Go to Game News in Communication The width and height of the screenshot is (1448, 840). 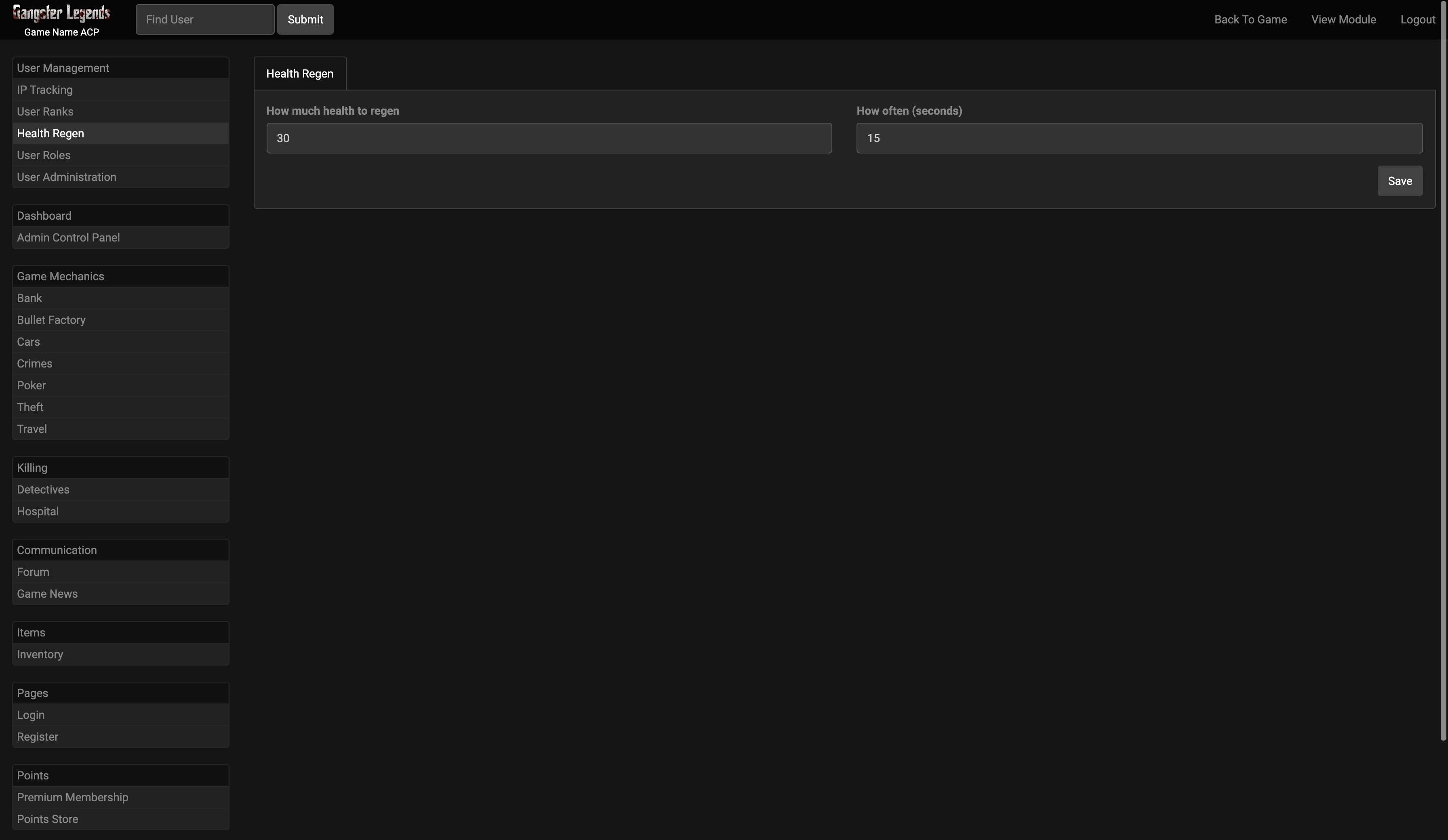[x=47, y=594]
